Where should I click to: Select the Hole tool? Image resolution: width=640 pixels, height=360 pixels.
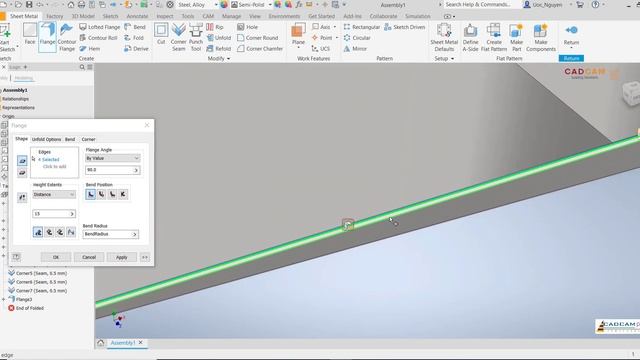click(x=247, y=27)
